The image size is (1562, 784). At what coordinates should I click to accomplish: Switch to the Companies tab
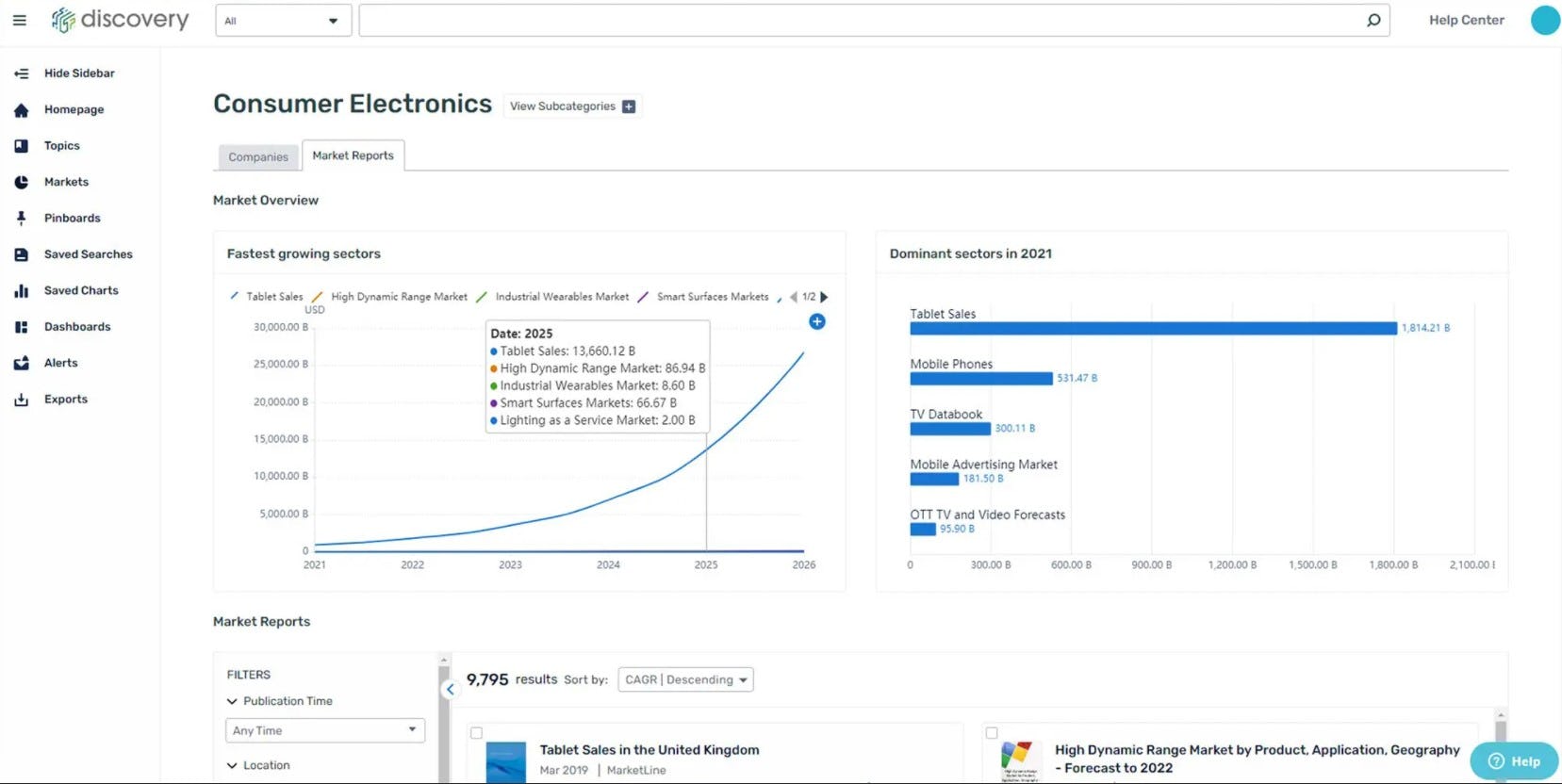pos(258,157)
